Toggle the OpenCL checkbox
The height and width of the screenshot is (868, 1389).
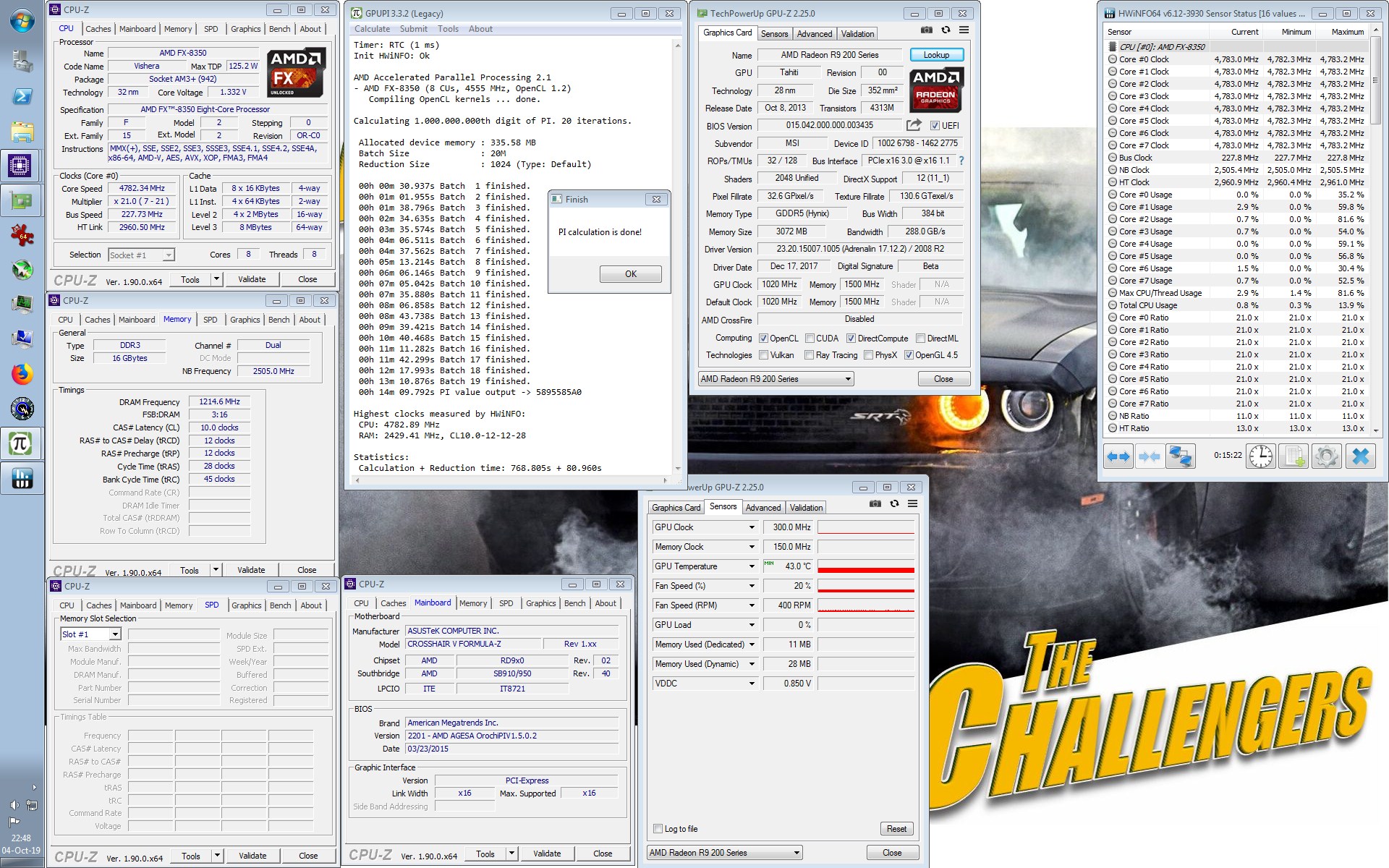point(763,339)
